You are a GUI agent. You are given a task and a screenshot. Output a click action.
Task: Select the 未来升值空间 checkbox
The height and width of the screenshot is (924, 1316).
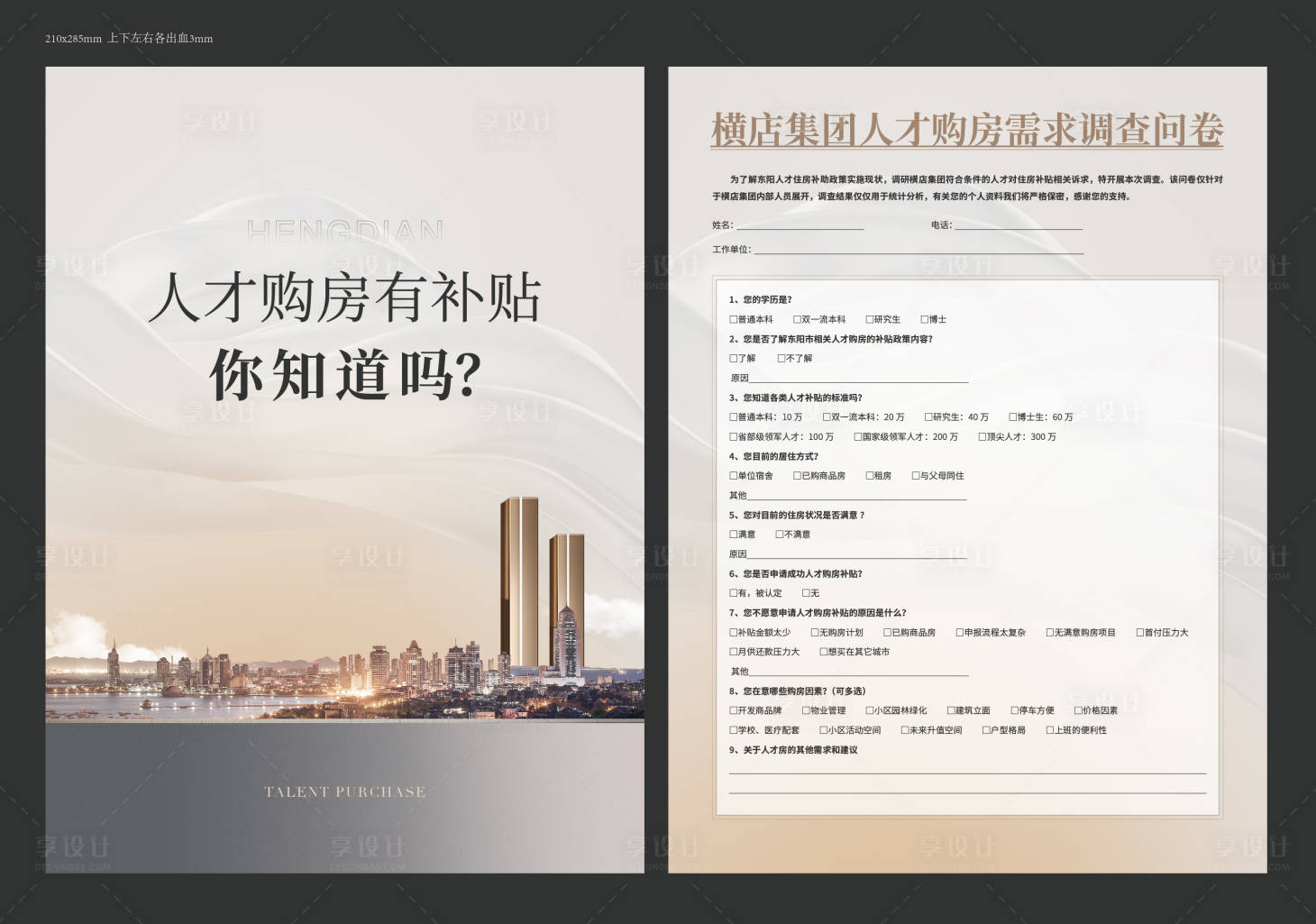(905, 730)
